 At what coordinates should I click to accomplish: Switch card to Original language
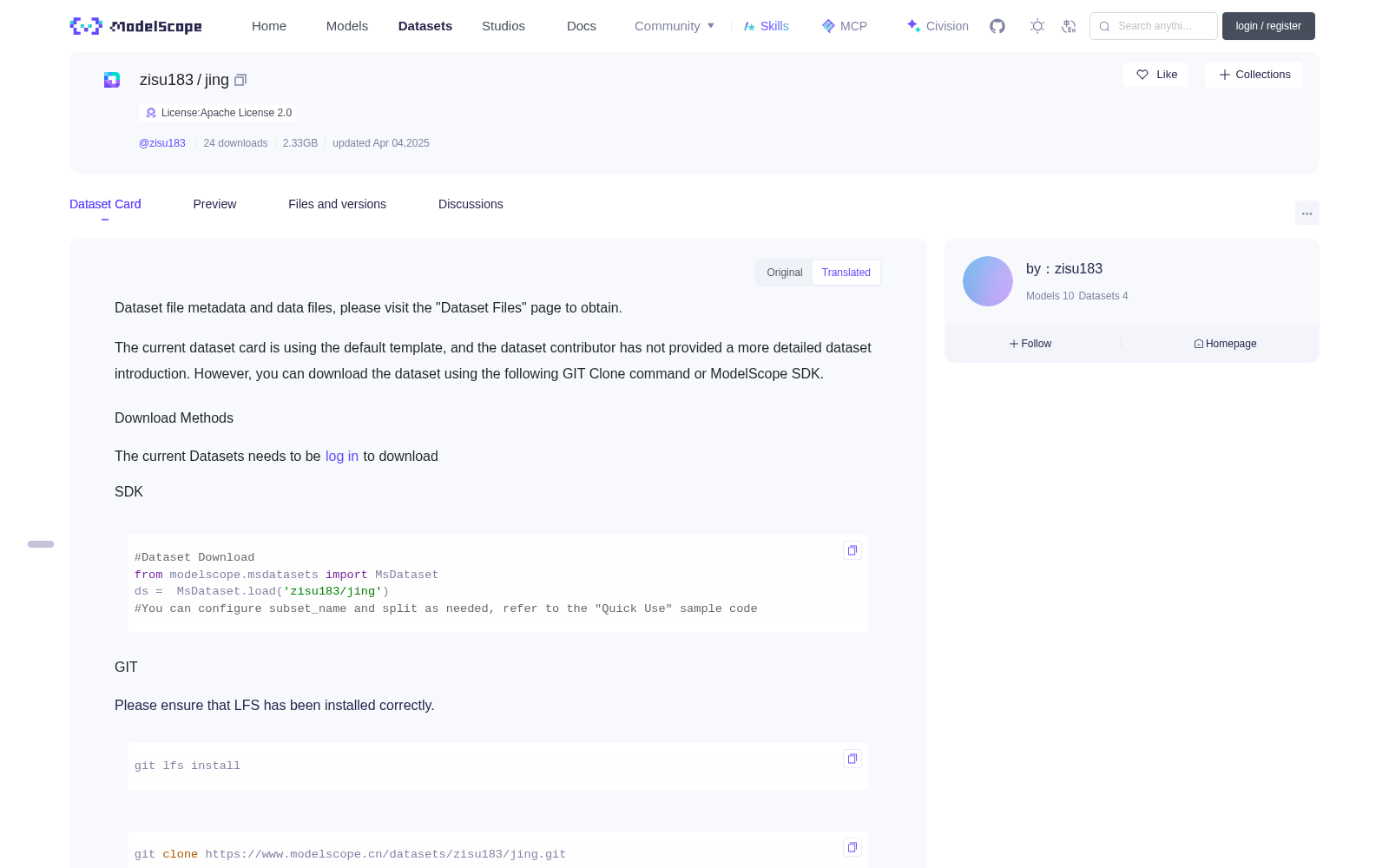pyautogui.click(x=785, y=273)
